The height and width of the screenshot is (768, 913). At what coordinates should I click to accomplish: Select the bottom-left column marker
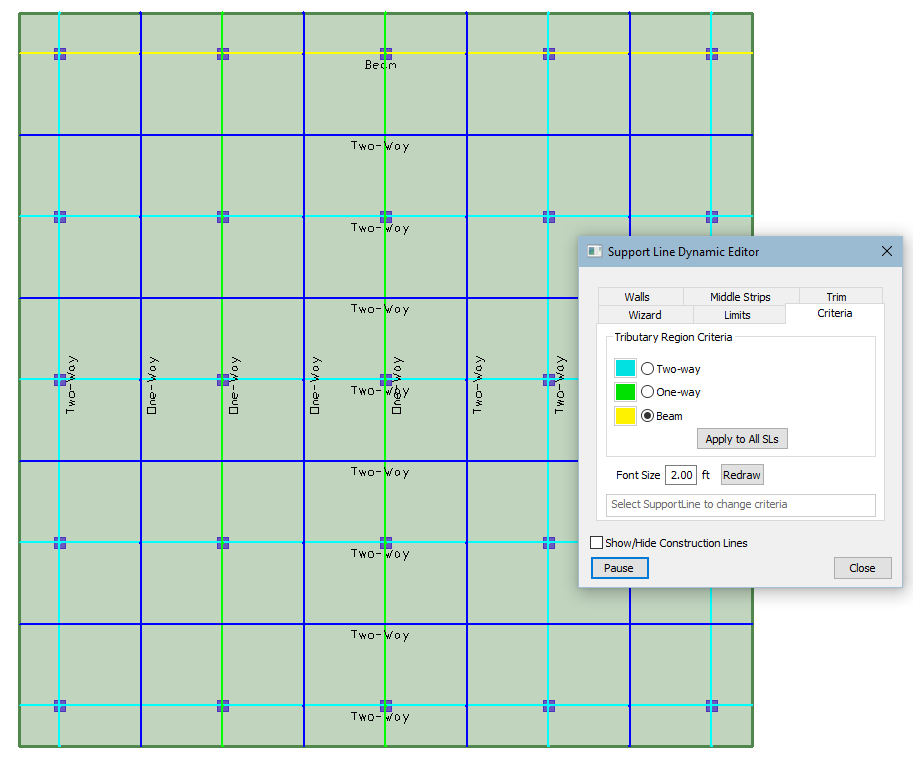[60, 706]
